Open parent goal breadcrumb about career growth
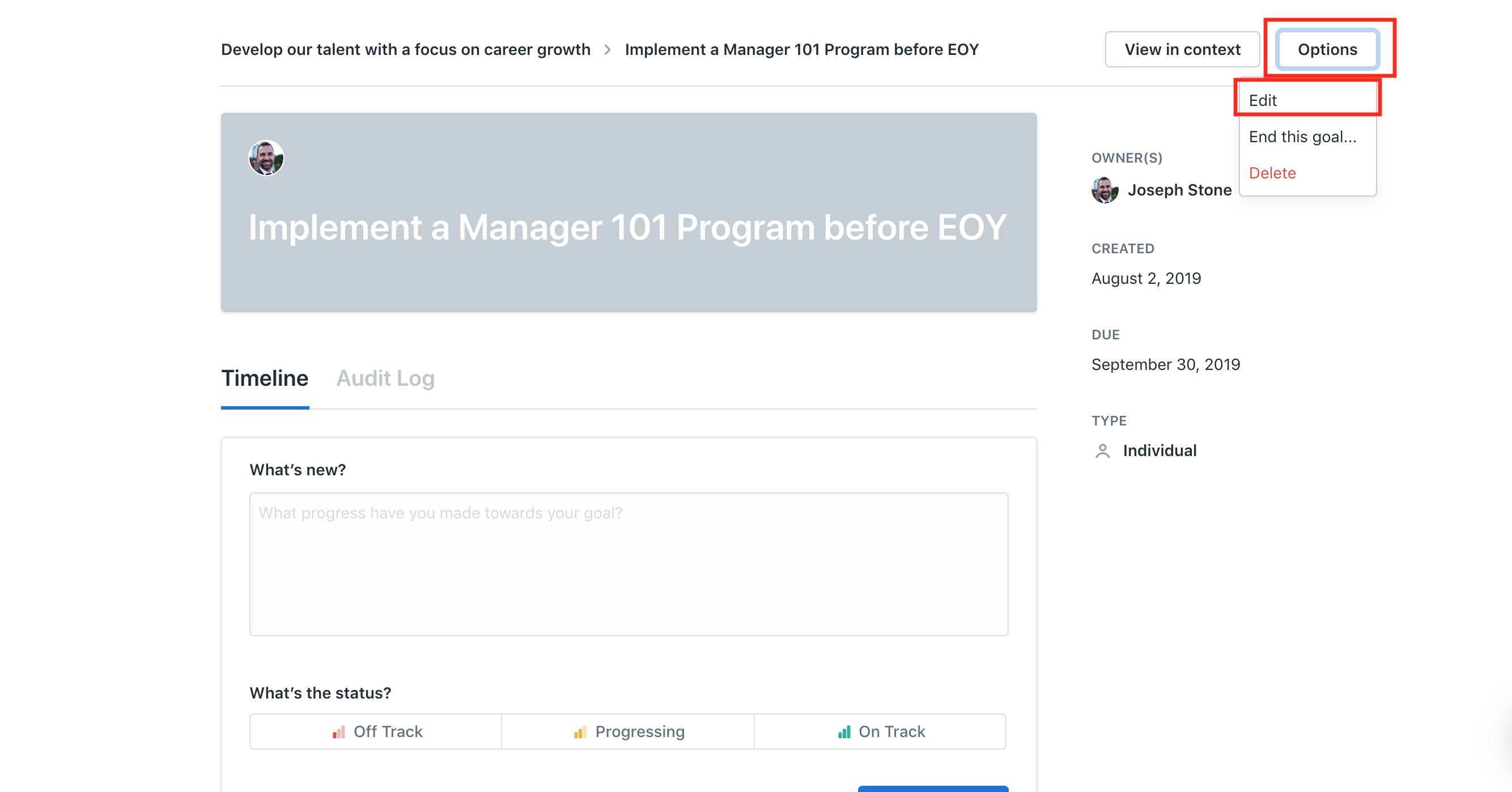The image size is (1512, 792). (x=406, y=50)
